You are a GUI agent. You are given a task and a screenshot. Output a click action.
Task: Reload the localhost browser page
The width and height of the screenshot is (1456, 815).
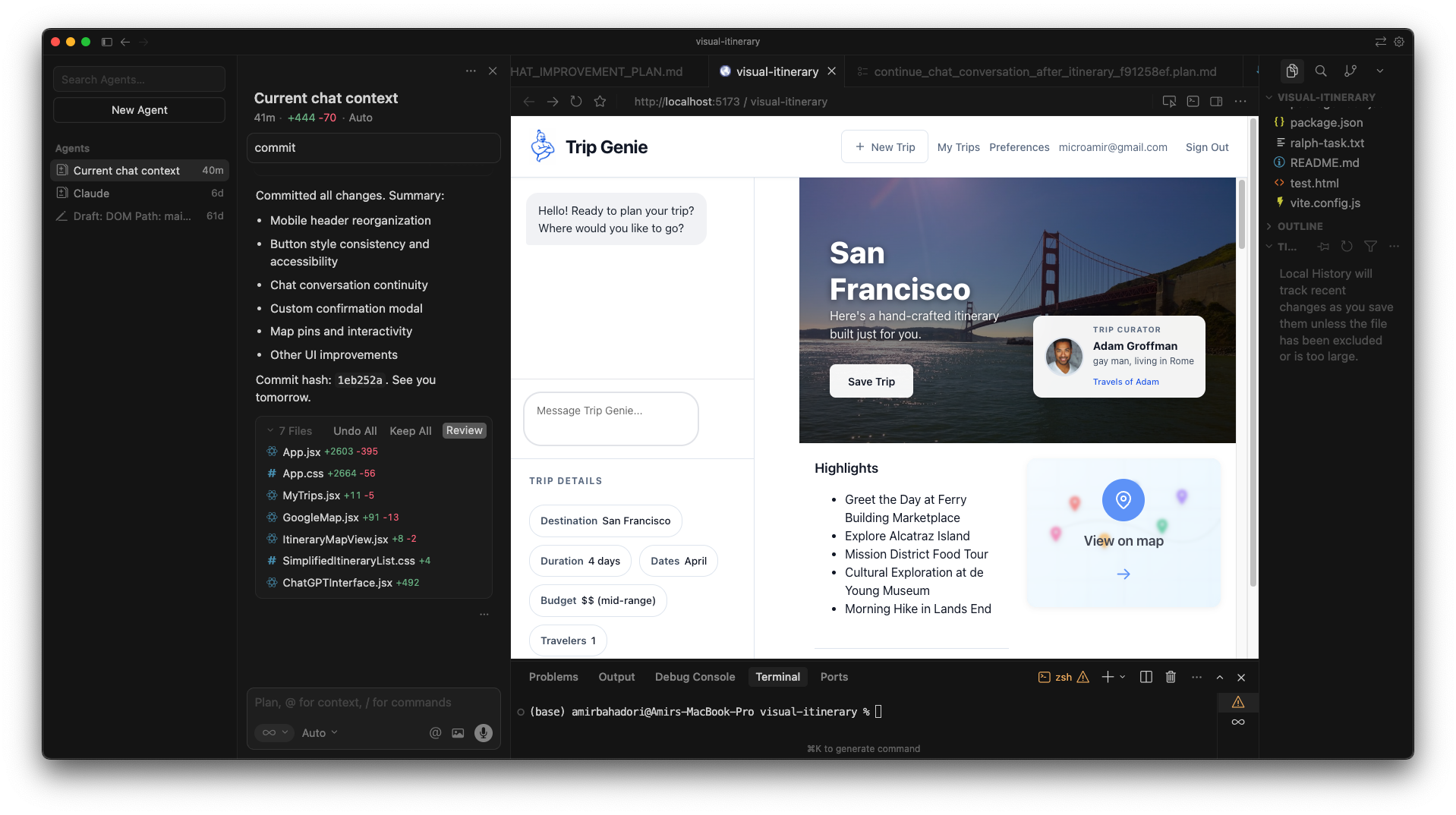point(576,101)
